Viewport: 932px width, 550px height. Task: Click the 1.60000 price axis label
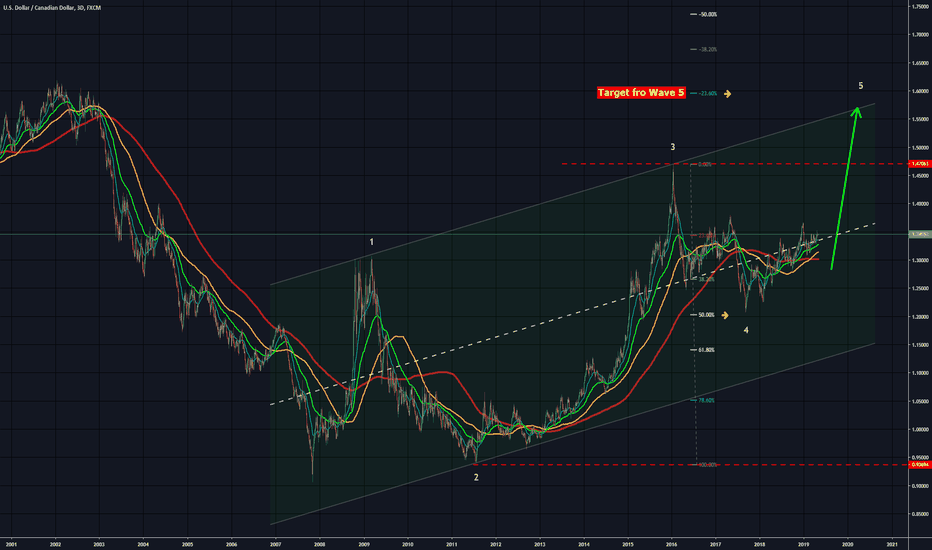tap(920, 91)
